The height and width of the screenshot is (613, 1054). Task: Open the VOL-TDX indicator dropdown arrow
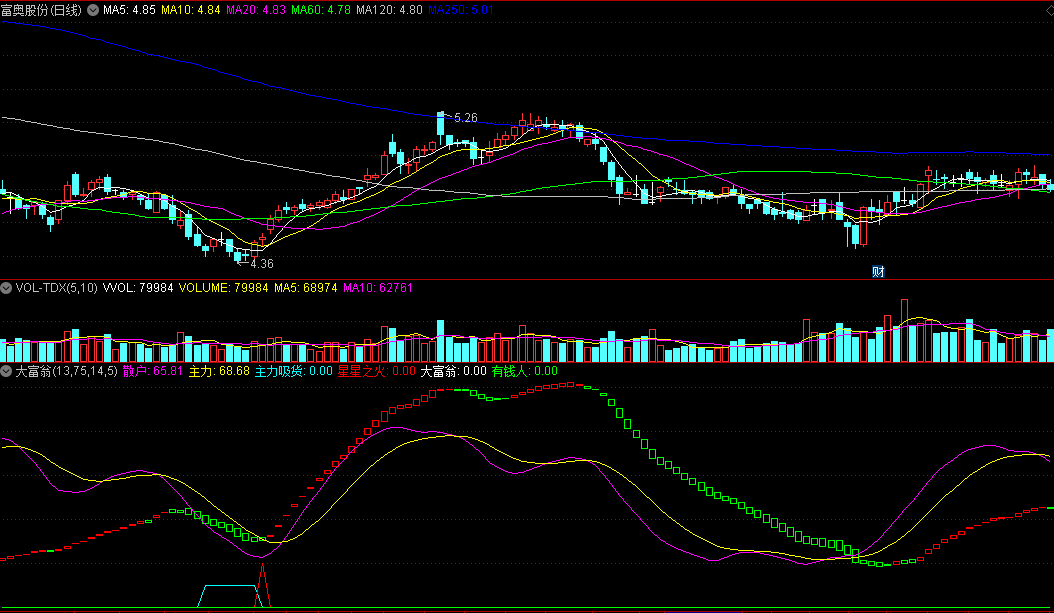click(x=6, y=288)
